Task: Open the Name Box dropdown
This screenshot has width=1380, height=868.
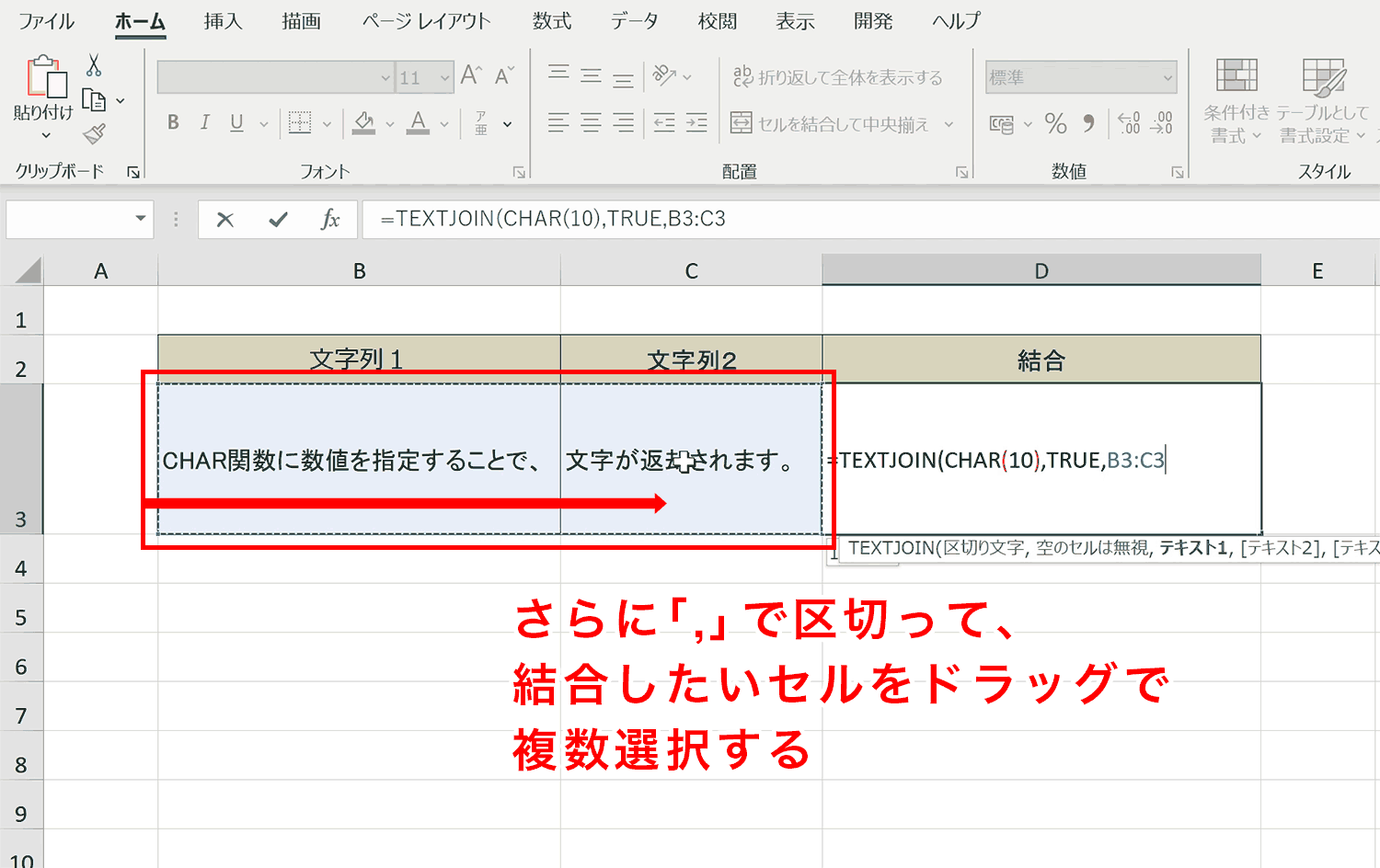Action: [140, 219]
